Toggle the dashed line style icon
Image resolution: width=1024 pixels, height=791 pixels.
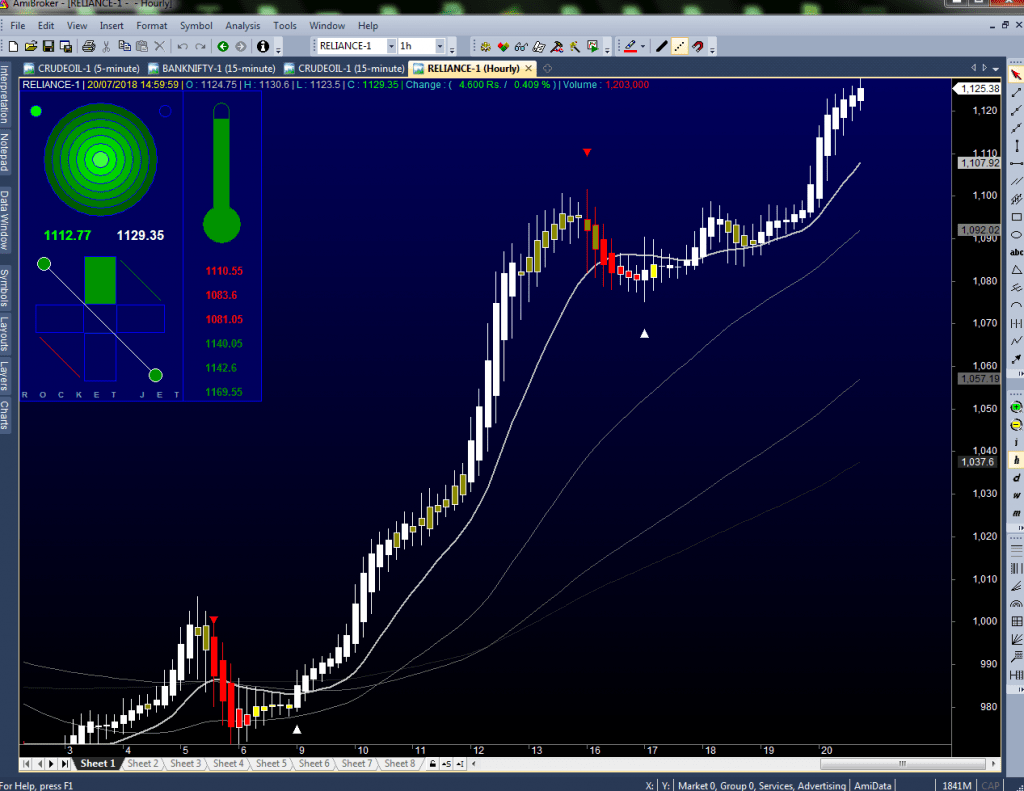(679, 46)
